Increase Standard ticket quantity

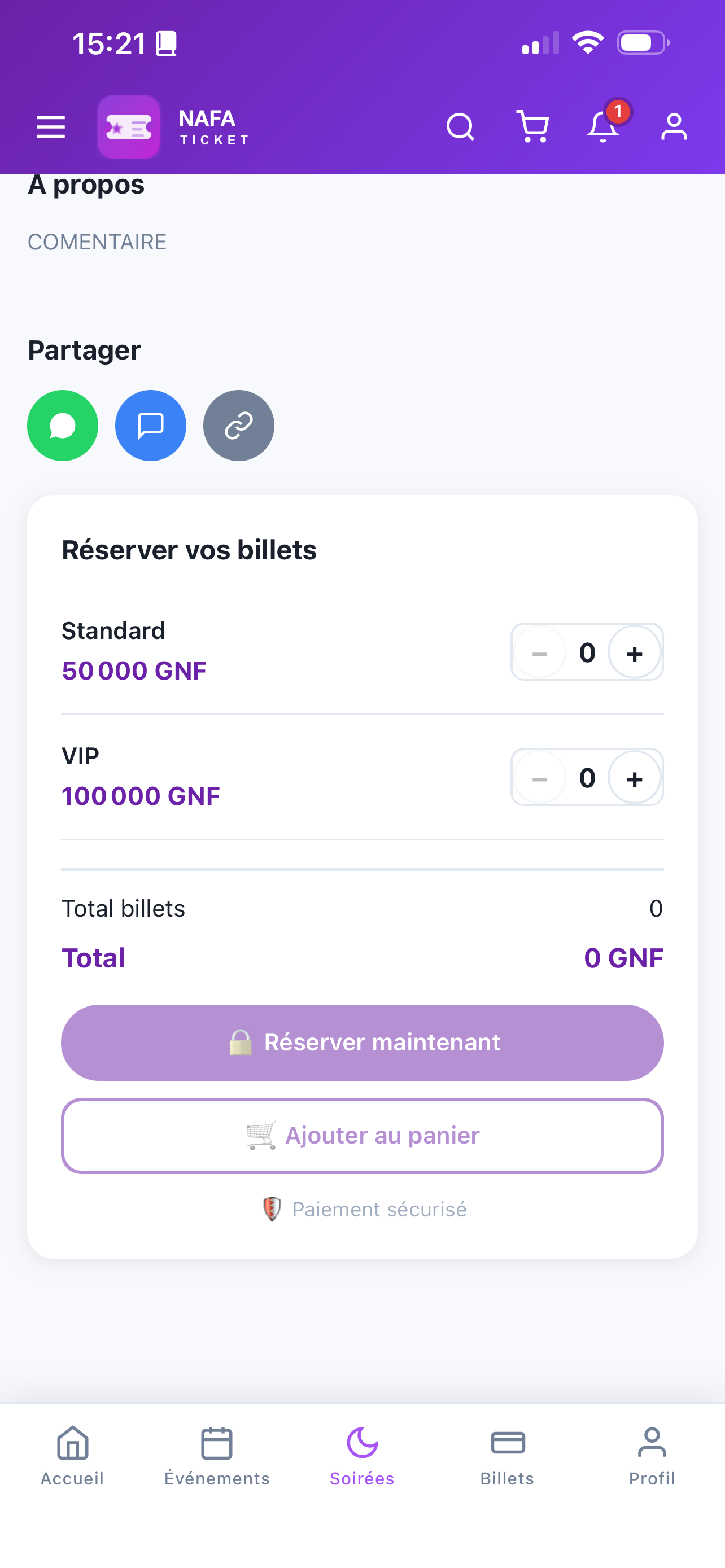tap(634, 652)
